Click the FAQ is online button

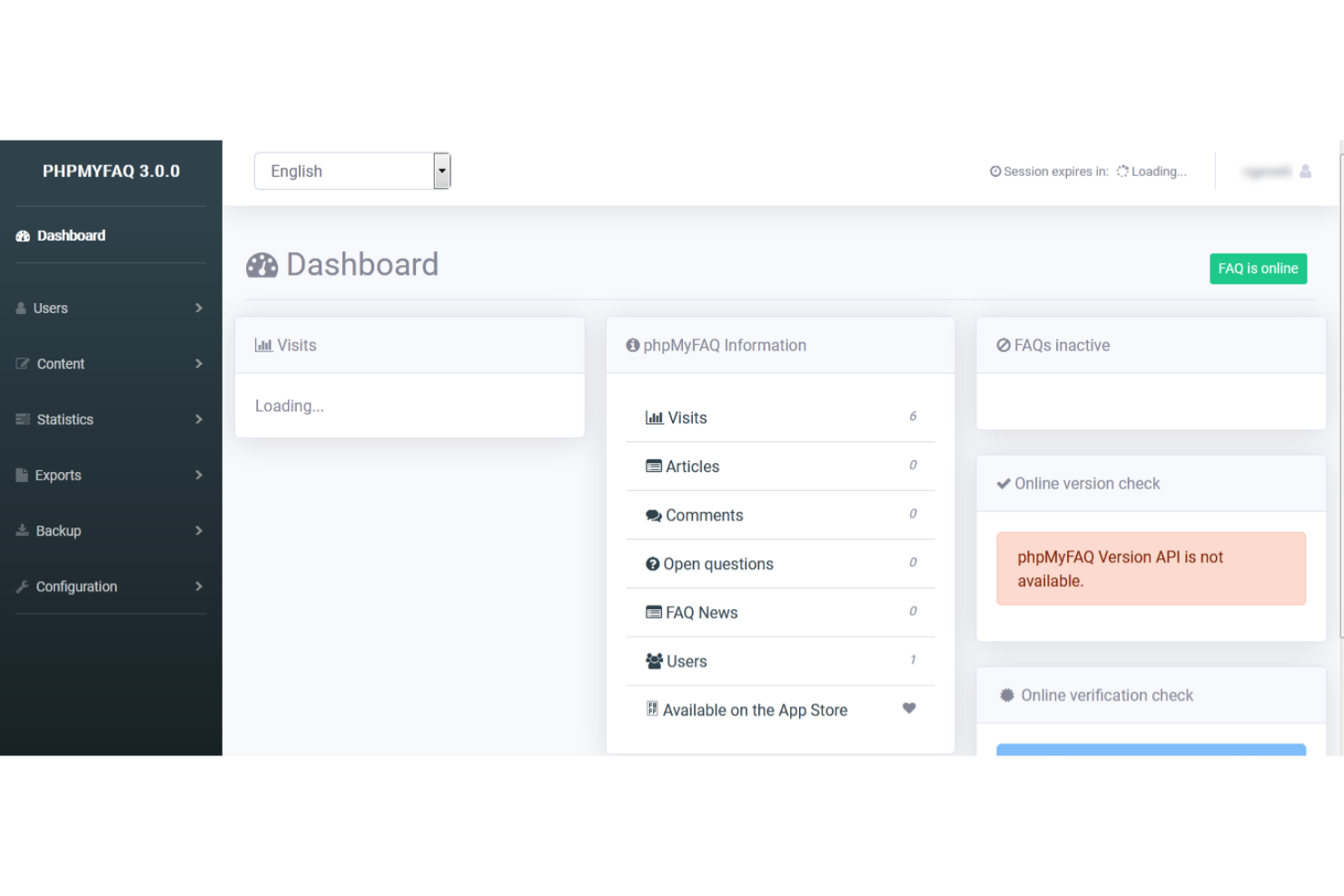coord(1258,269)
